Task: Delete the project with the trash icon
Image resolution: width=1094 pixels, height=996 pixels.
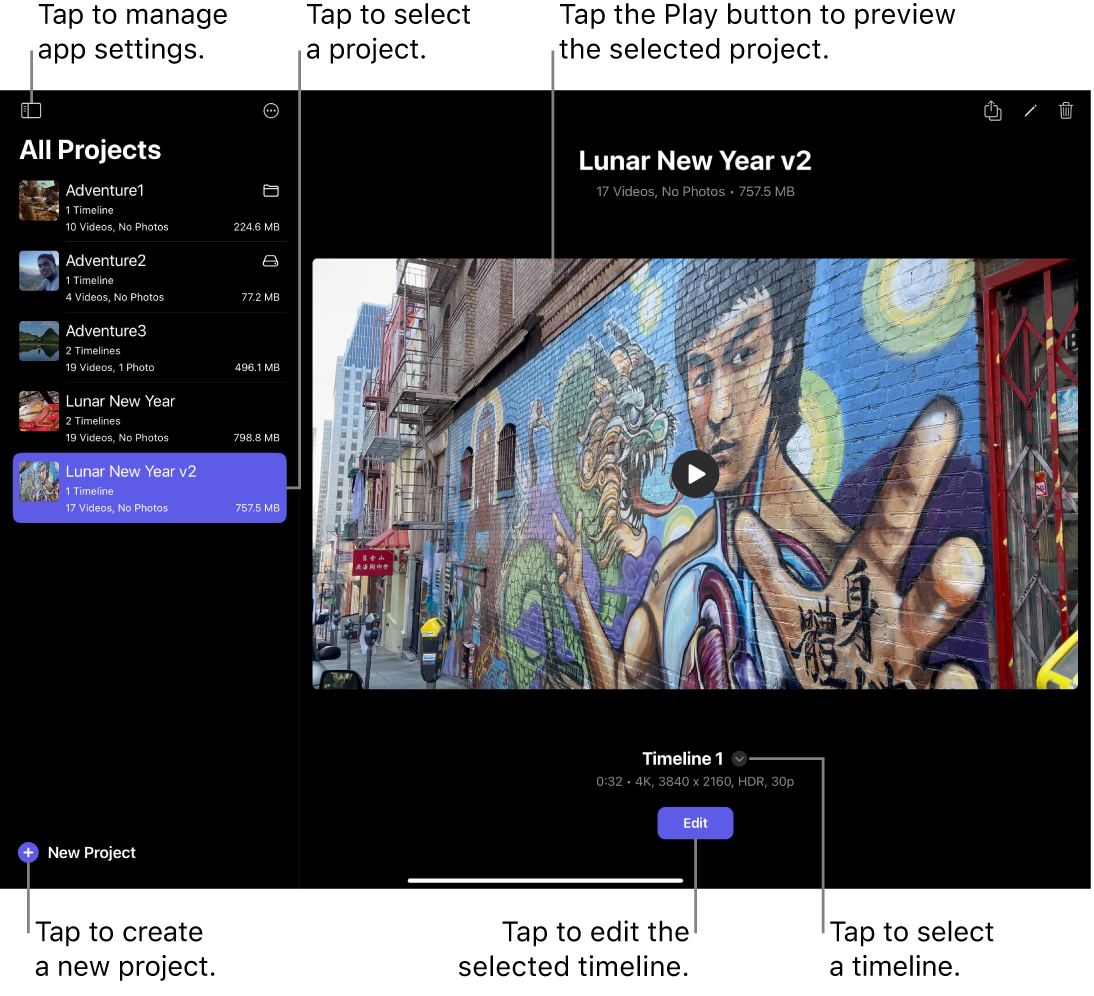Action: [1066, 111]
